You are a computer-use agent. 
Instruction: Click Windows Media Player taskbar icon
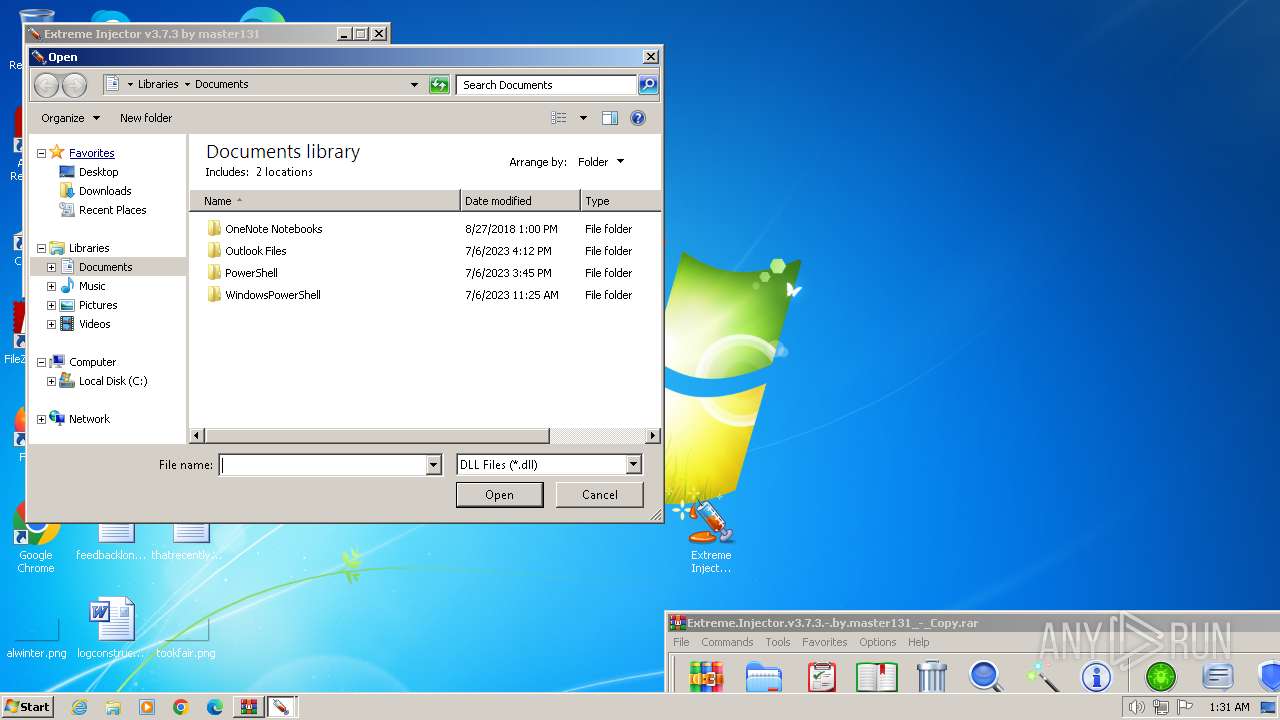[147, 707]
